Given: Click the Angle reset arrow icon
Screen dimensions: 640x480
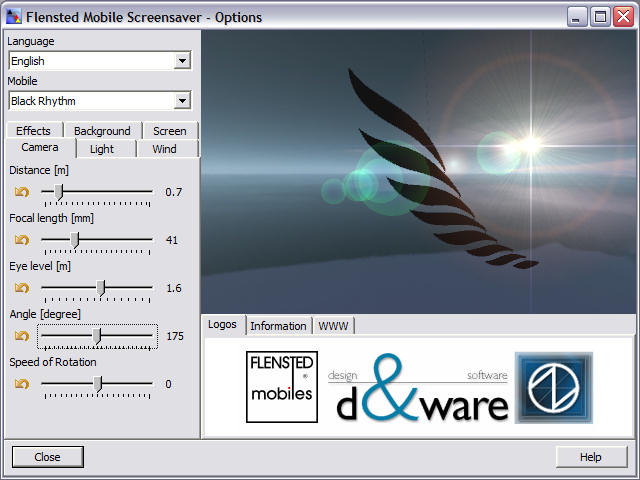Looking at the screenshot, I should [21, 336].
